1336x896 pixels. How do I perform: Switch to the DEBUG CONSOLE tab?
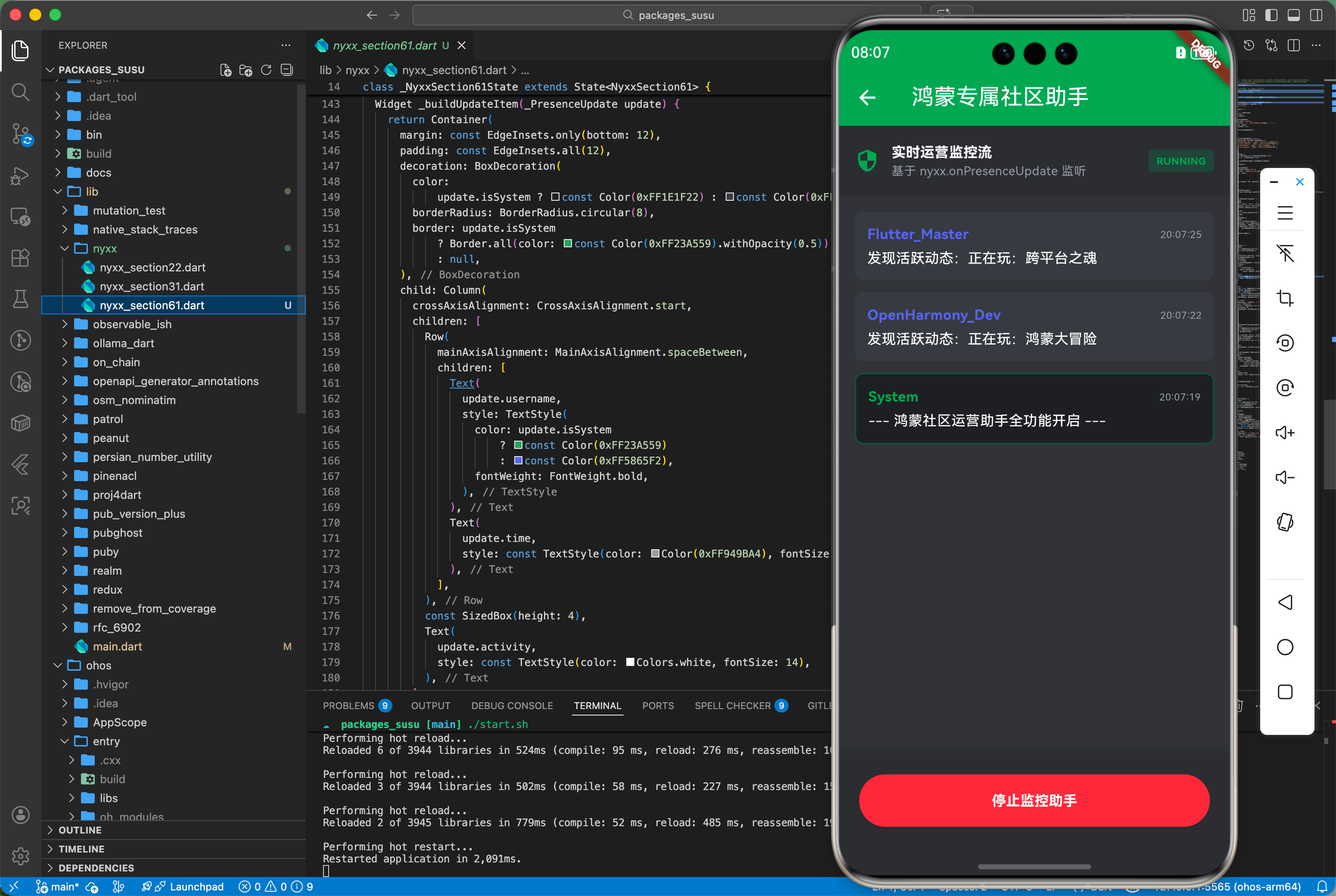(512, 706)
